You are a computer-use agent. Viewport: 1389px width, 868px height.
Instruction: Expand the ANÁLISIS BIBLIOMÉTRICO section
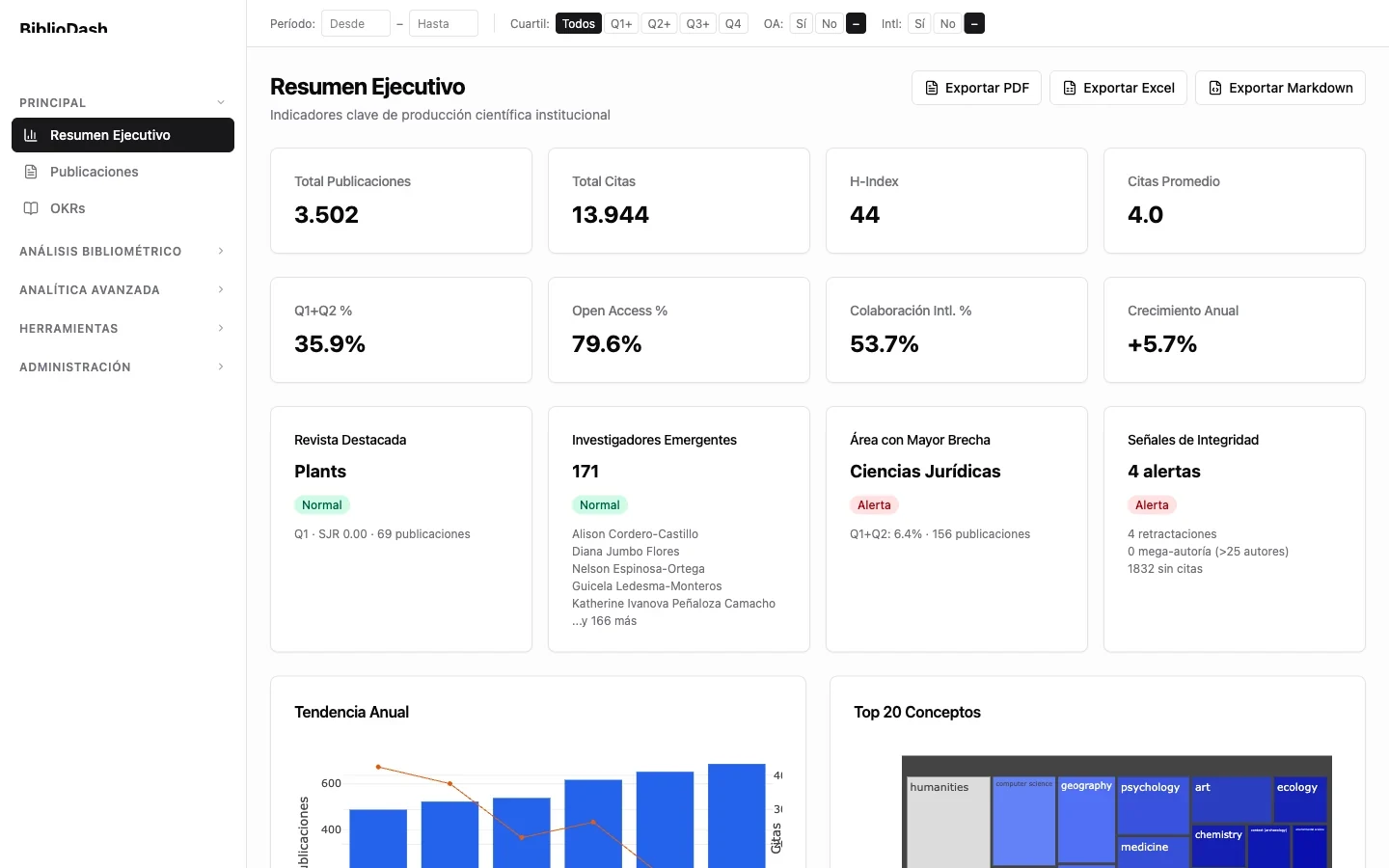[x=123, y=251]
